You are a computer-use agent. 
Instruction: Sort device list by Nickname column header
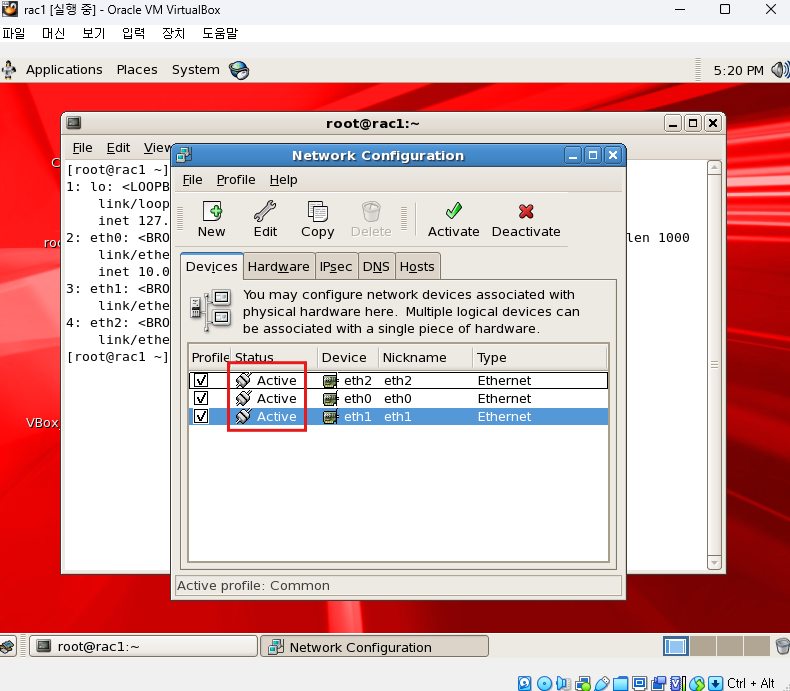coord(426,358)
